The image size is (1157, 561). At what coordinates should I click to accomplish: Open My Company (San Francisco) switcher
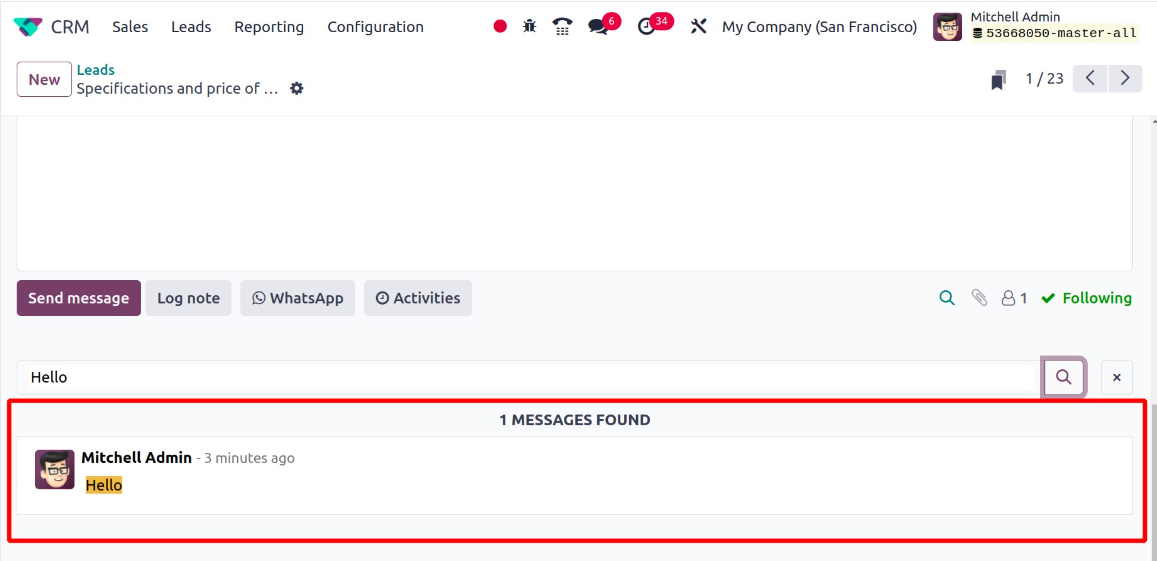click(x=819, y=27)
